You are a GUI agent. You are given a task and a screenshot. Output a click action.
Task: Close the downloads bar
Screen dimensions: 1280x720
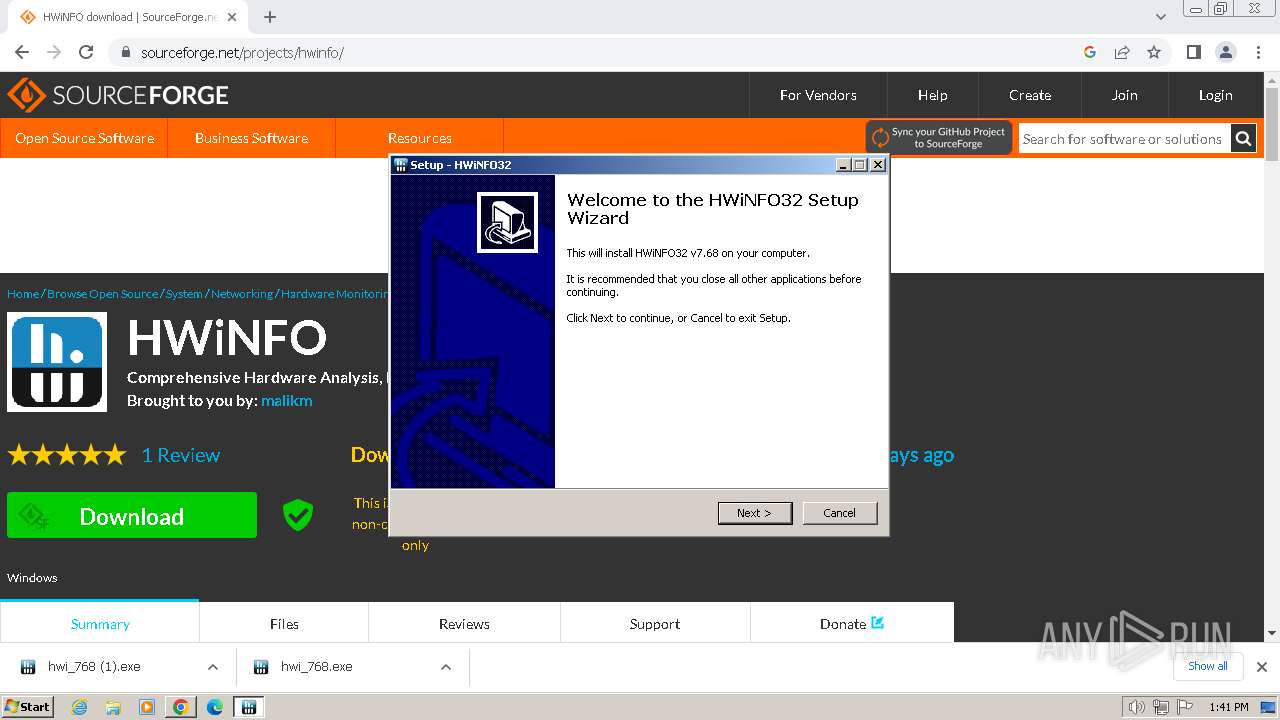click(x=1262, y=667)
